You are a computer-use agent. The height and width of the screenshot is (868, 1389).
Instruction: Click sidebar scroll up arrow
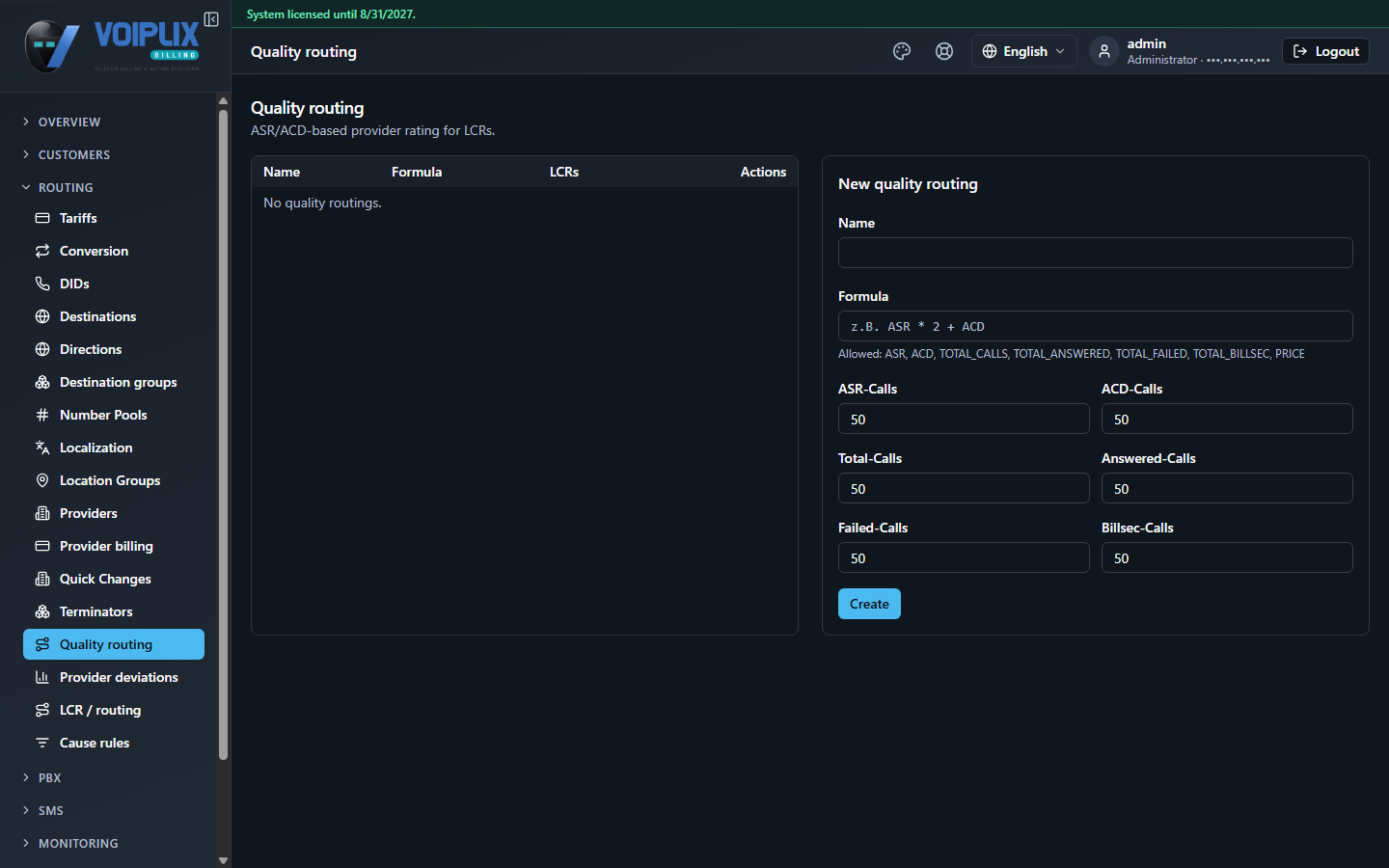point(223,100)
